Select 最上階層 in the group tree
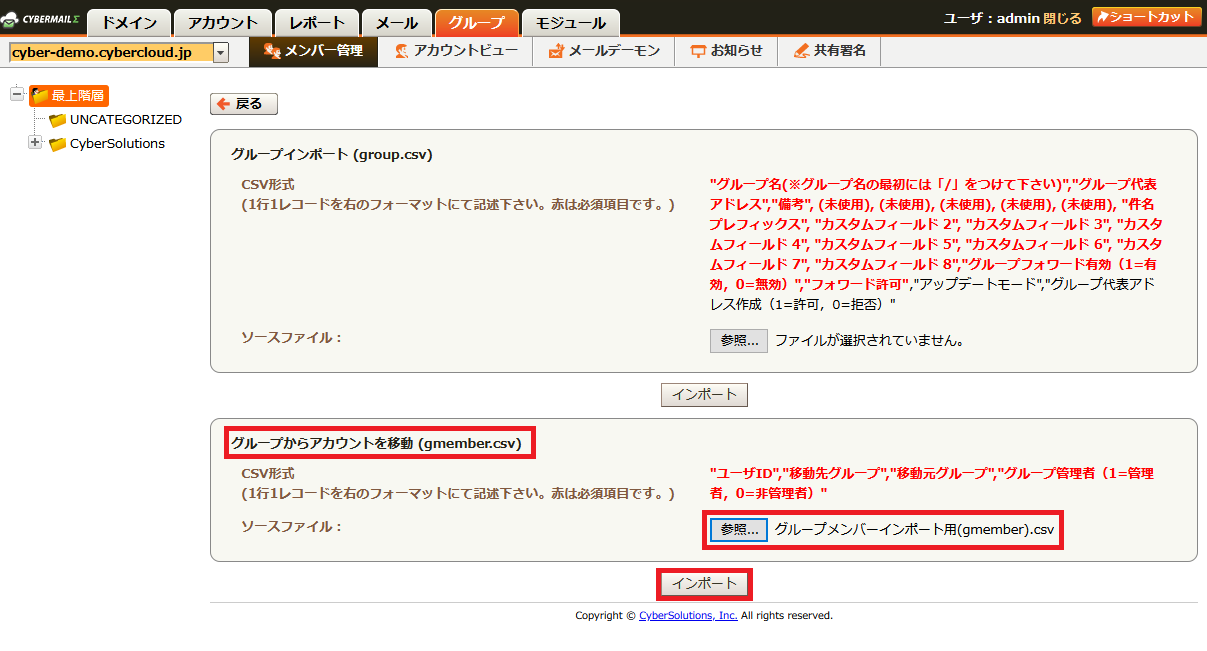Screen dimensions: 1207x651 [x=77, y=96]
